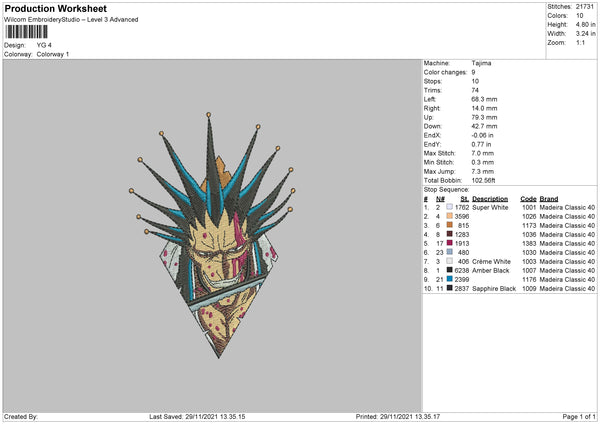
Task: Select the 'Amber Black' description text
Action: pyautogui.click(x=491, y=271)
